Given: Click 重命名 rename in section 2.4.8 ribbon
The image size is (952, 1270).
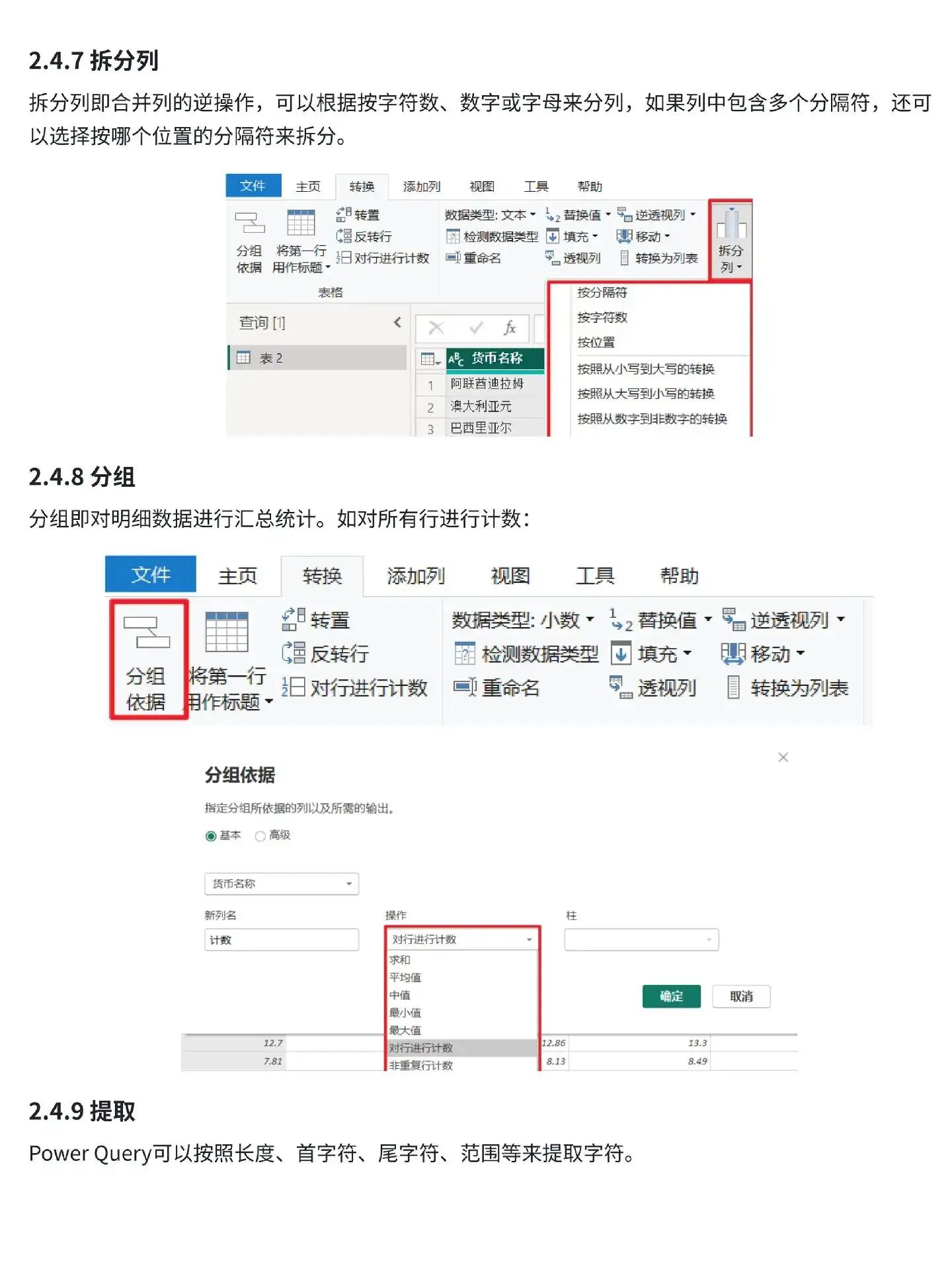Looking at the screenshot, I should [x=496, y=687].
